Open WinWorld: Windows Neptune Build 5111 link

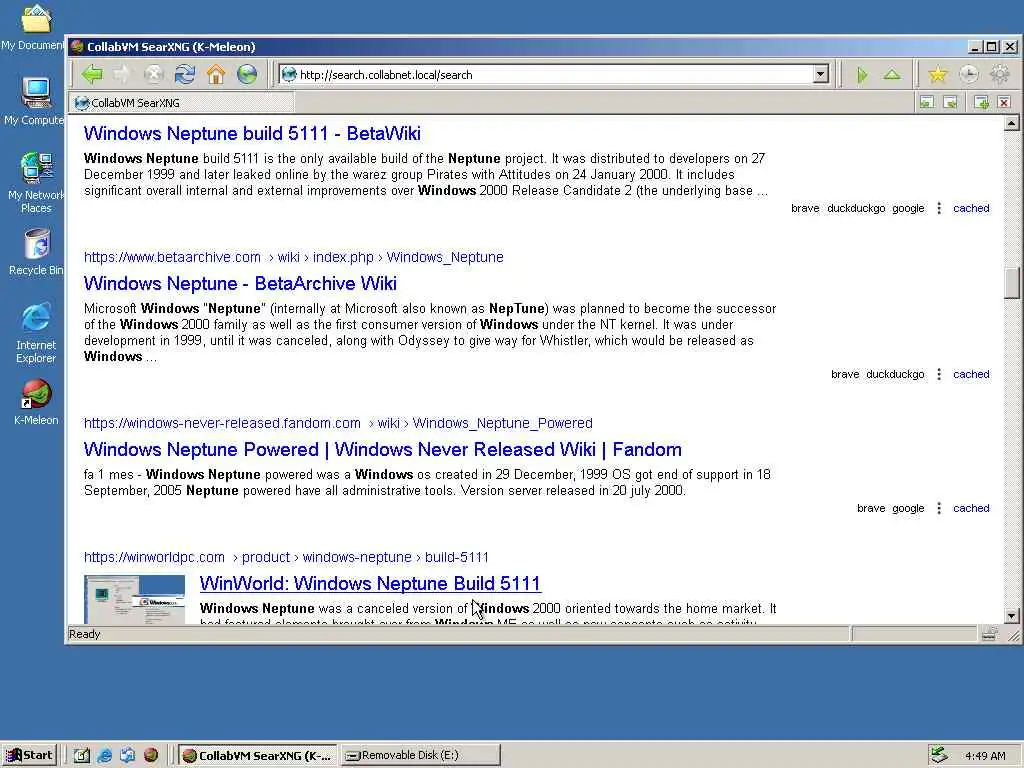[x=370, y=583]
